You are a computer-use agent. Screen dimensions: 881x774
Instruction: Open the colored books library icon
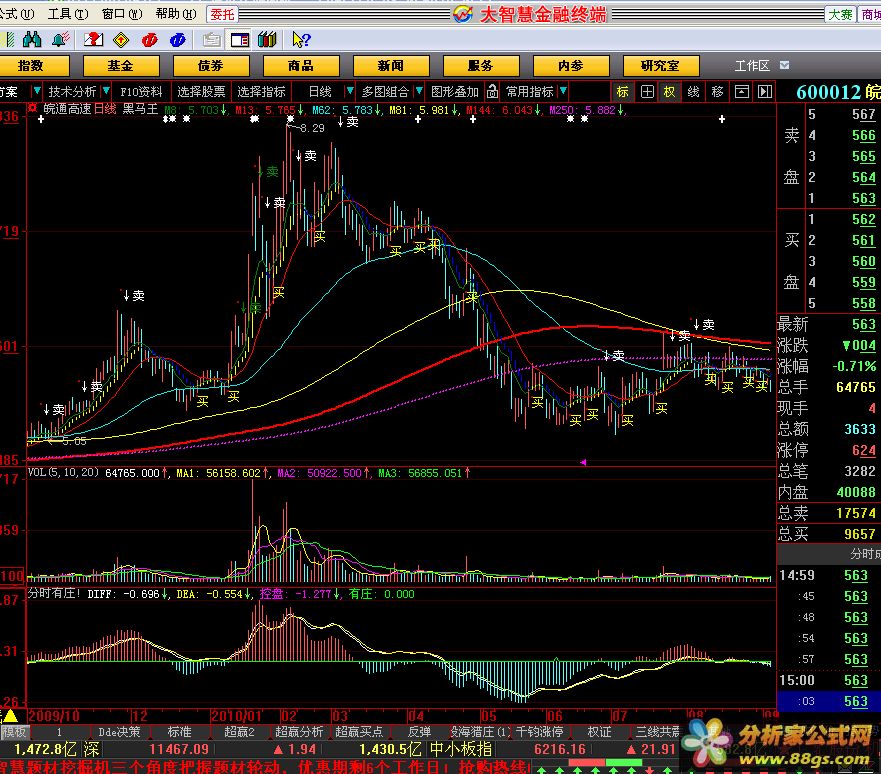267,39
